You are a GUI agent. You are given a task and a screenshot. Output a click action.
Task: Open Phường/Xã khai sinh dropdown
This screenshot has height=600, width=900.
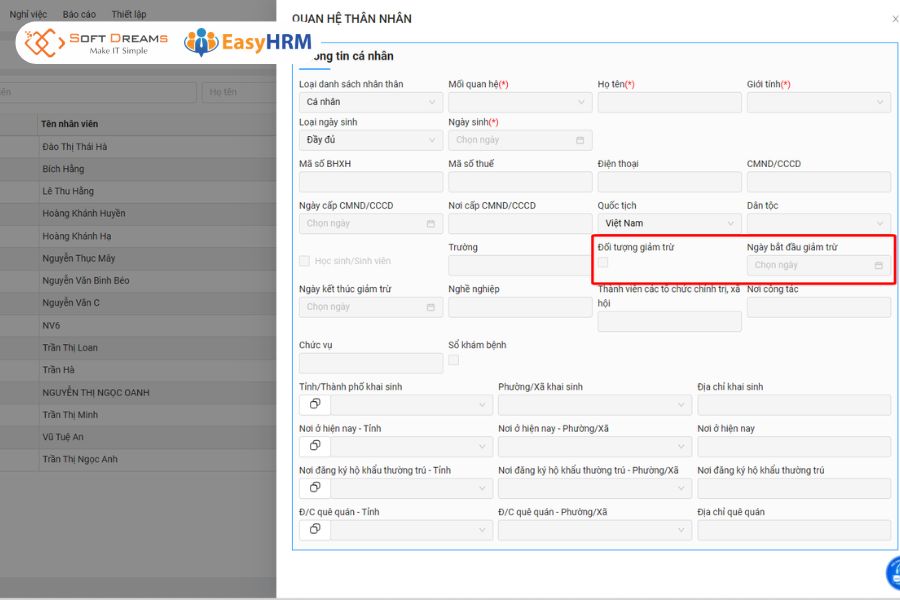point(595,405)
